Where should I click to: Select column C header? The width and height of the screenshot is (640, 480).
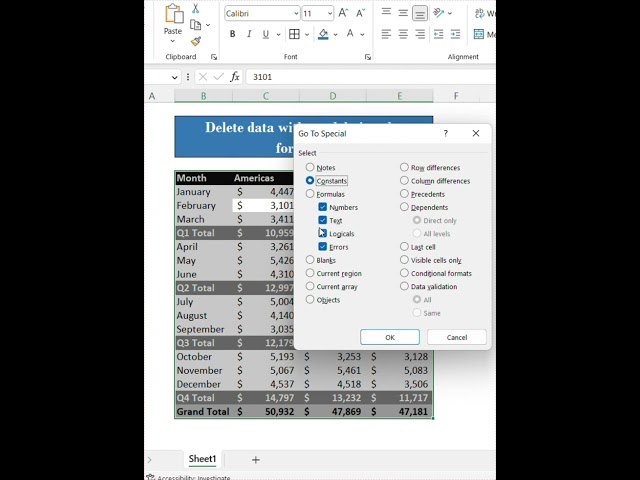tap(266, 96)
